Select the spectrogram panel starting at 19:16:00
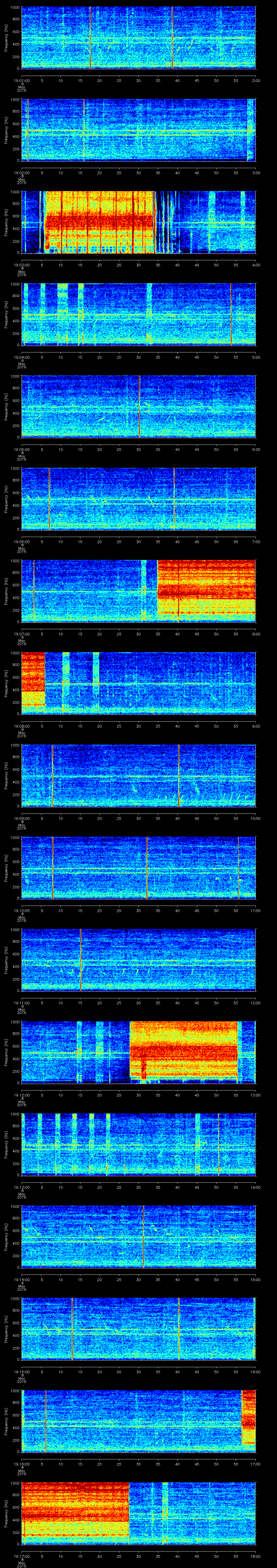This screenshot has height=1568, width=277. click(139, 1421)
